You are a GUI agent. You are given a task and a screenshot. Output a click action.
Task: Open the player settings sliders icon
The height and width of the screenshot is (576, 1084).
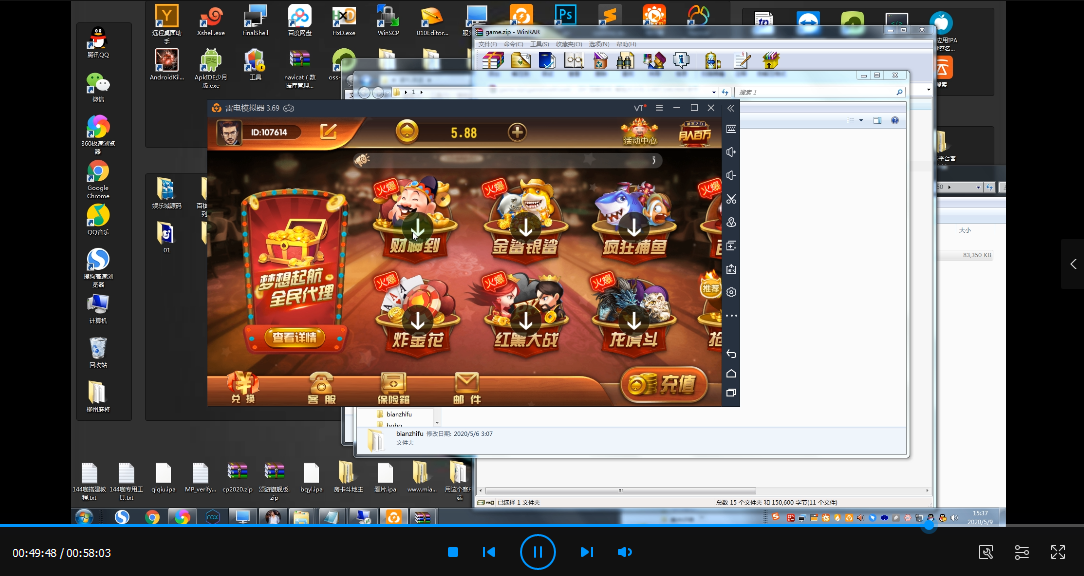click(1022, 552)
